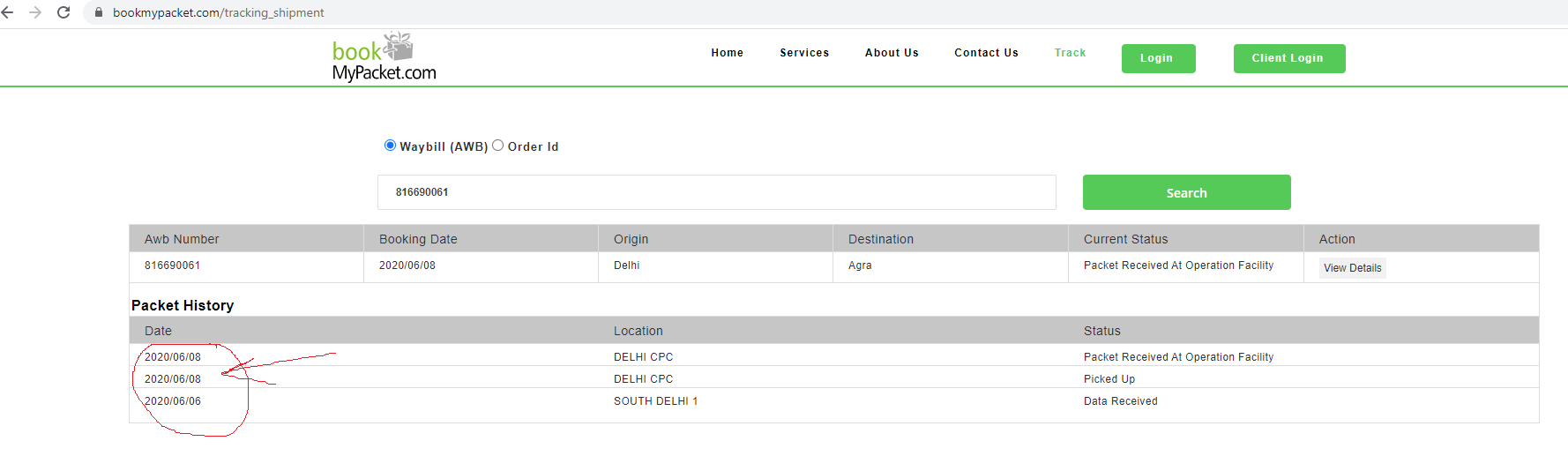Reload the page with refresh icon

[x=63, y=12]
